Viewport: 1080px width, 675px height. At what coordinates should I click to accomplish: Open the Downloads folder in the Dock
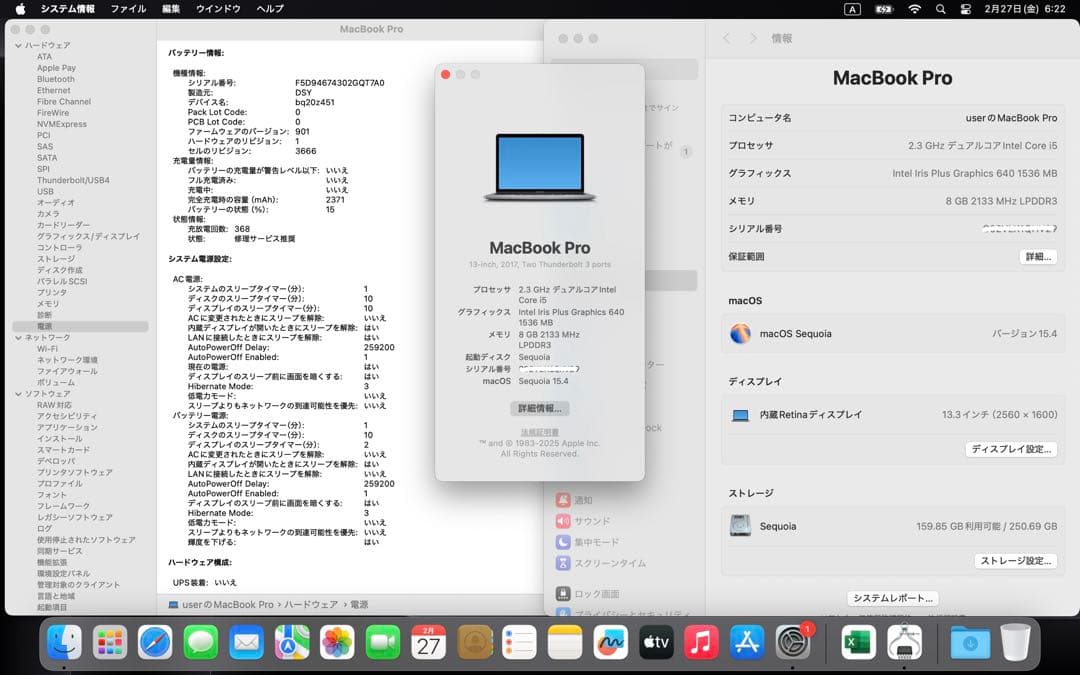970,643
